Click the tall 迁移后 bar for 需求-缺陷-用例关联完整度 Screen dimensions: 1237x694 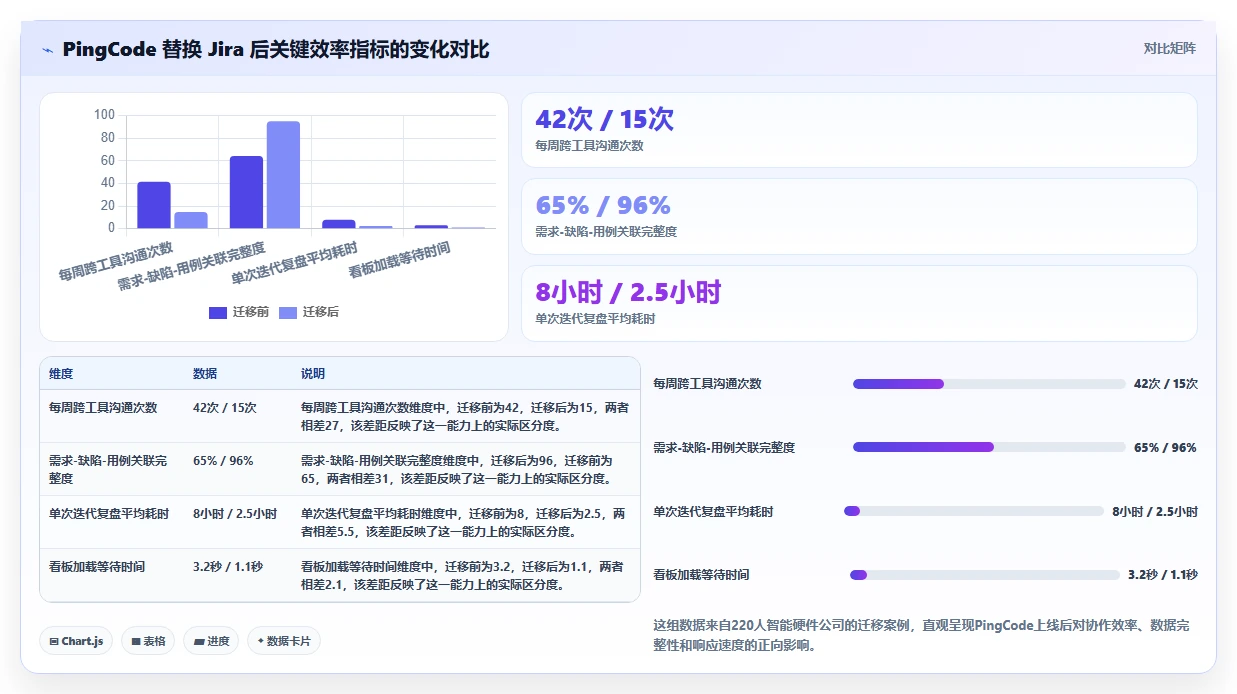point(283,175)
